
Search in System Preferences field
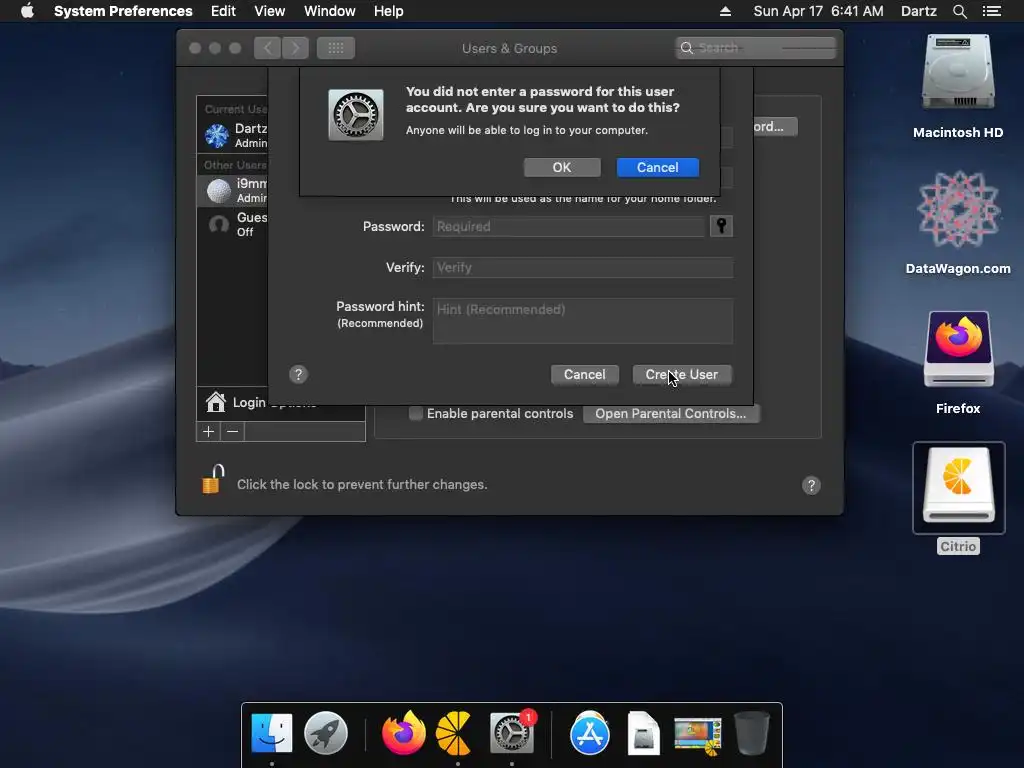coord(756,48)
